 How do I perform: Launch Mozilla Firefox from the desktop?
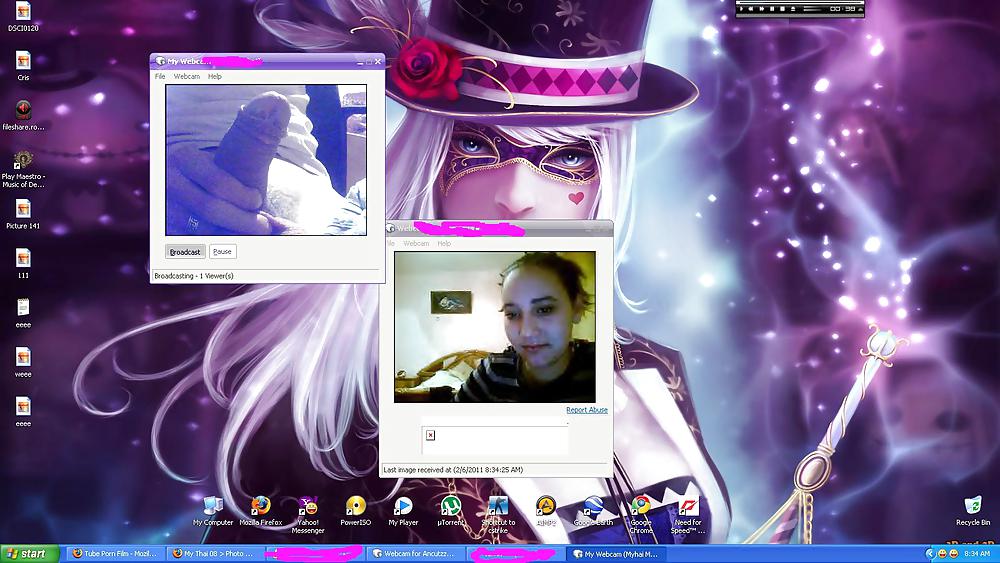(260, 511)
